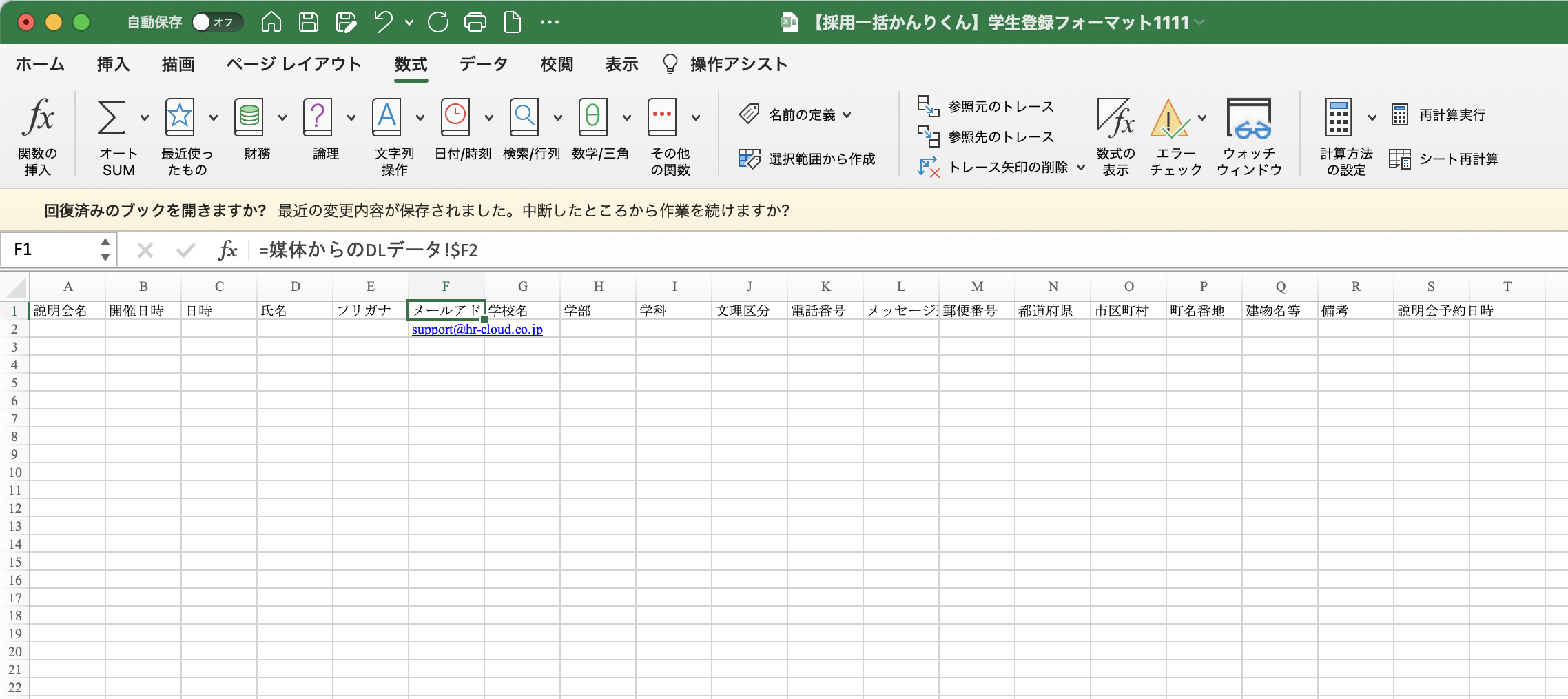Open the 財務 financial functions icon

(249, 119)
